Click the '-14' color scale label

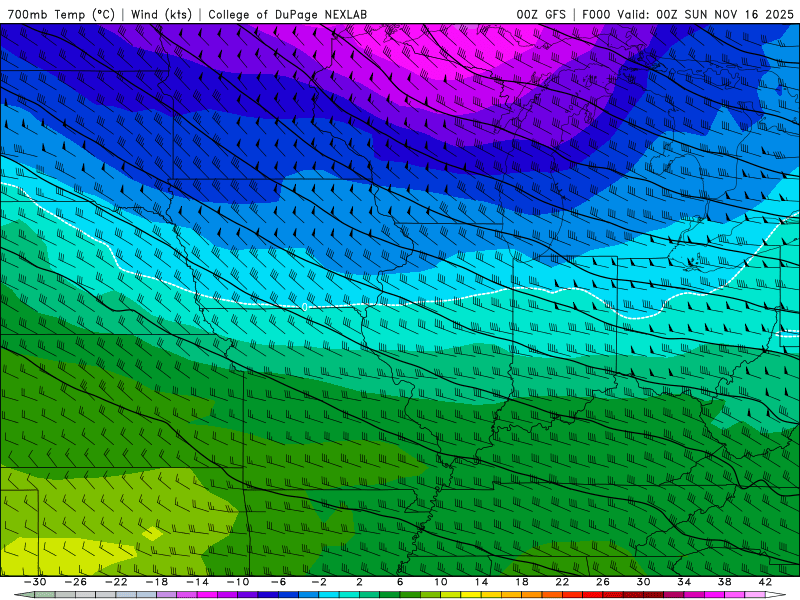point(197,582)
